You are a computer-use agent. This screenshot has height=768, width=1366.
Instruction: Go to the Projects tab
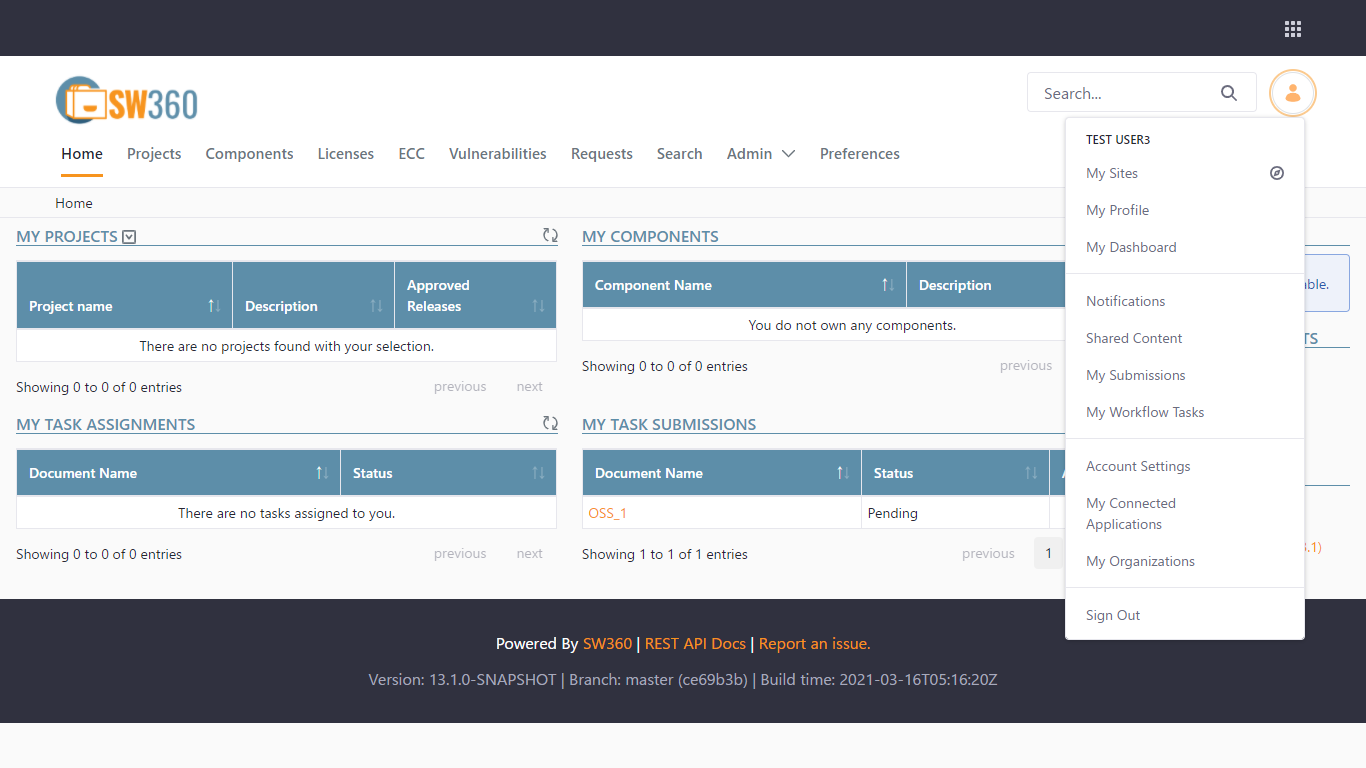[x=154, y=154]
